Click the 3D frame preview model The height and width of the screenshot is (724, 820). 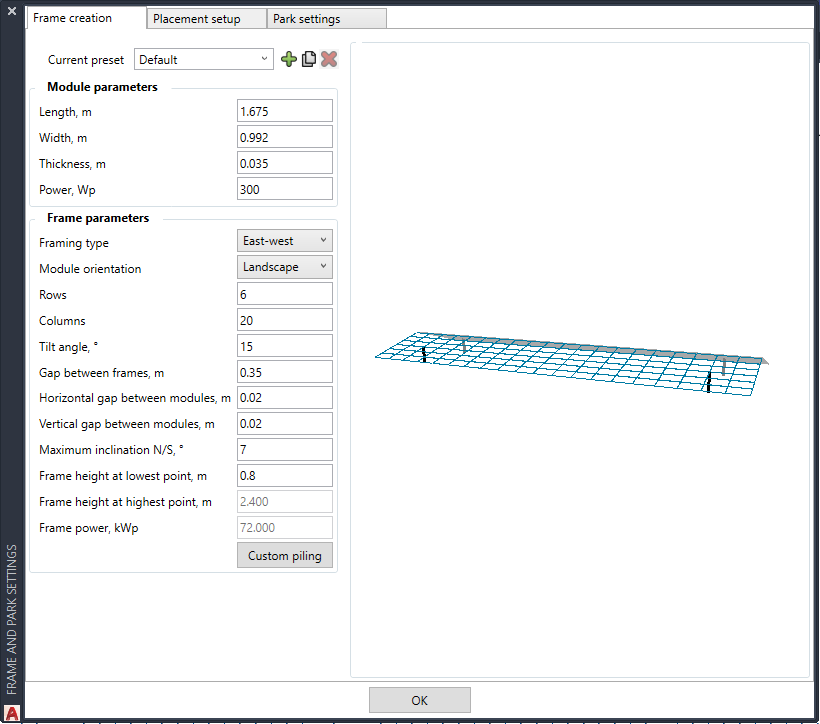tap(570, 360)
